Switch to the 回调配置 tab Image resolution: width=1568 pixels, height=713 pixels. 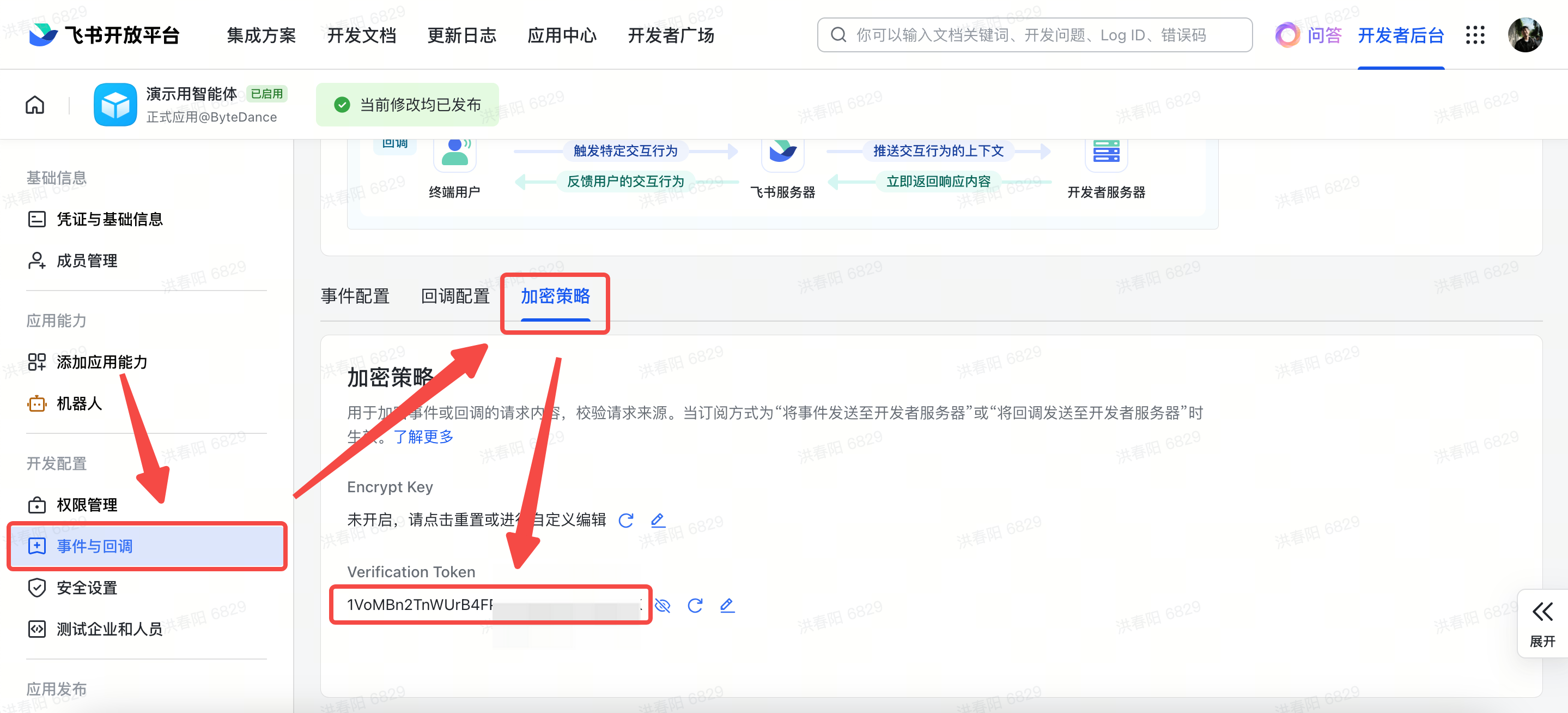[455, 297]
